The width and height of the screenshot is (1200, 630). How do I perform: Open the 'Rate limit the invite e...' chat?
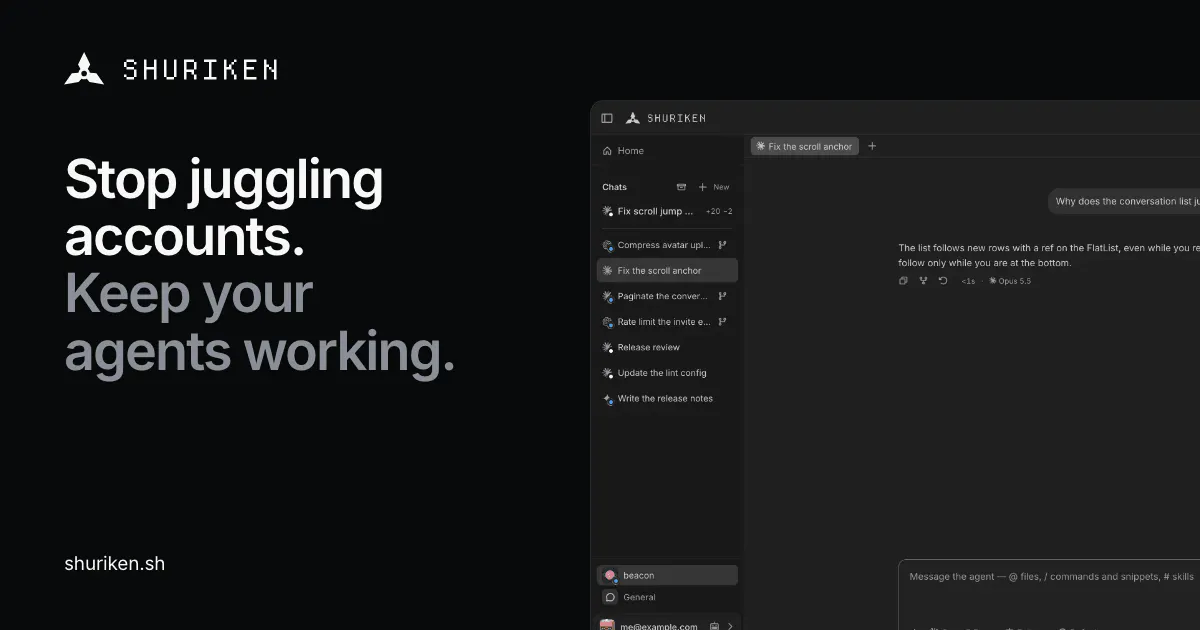[667, 322]
